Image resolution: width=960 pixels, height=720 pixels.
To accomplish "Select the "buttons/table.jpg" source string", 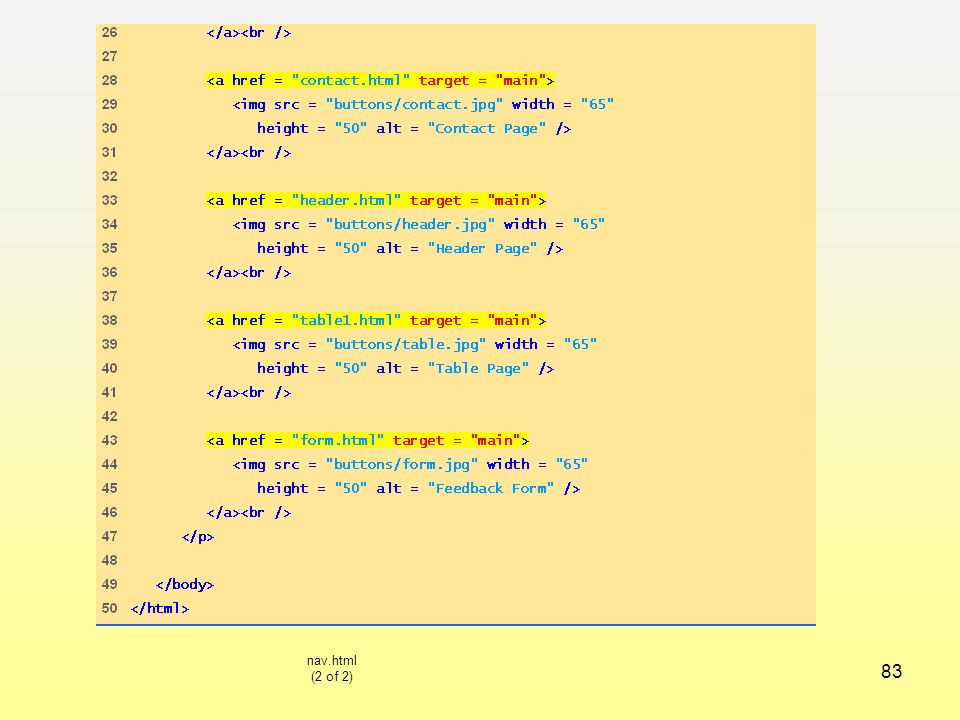I will click(405, 344).
